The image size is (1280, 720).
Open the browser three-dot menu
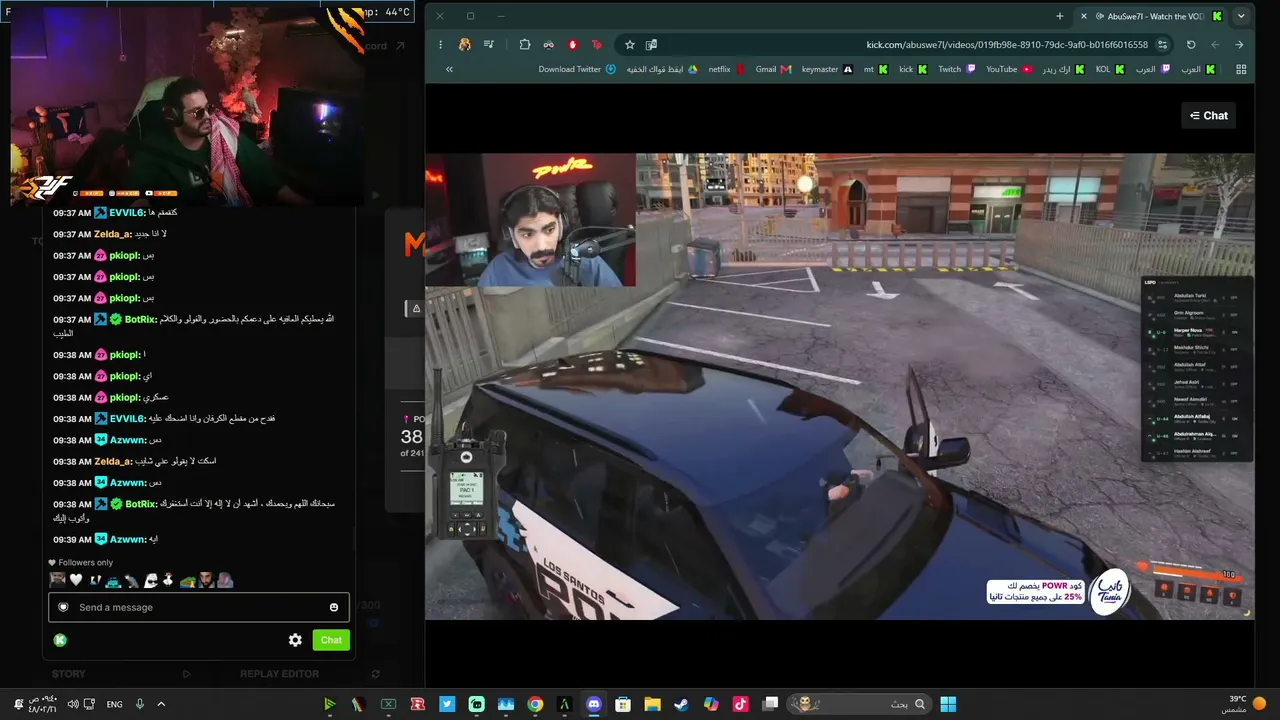(440, 44)
